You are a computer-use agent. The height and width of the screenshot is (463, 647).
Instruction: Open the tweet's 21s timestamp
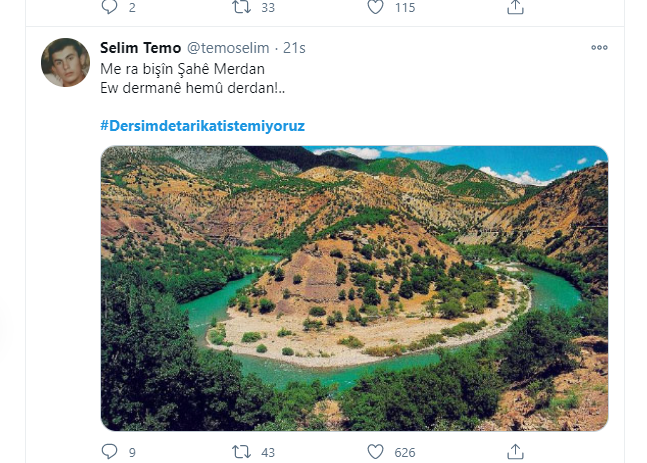point(295,48)
